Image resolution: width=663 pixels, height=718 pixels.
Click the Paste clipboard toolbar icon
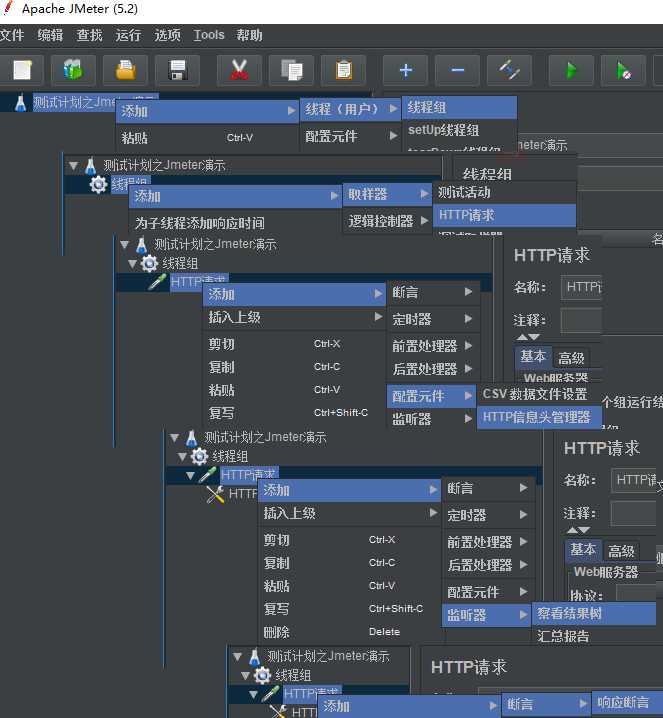[x=343, y=71]
